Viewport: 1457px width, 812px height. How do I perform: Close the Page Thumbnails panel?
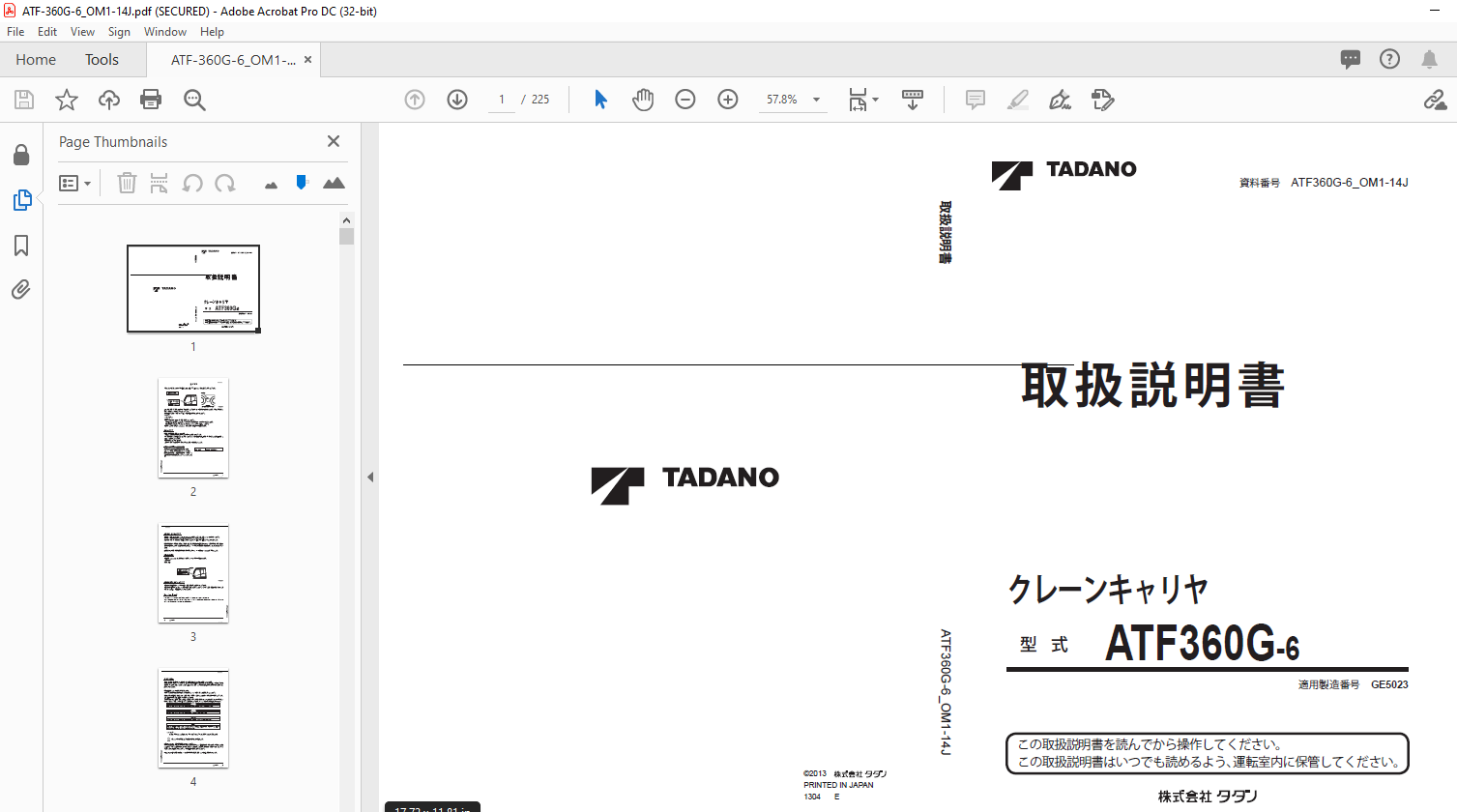click(334, 141)
